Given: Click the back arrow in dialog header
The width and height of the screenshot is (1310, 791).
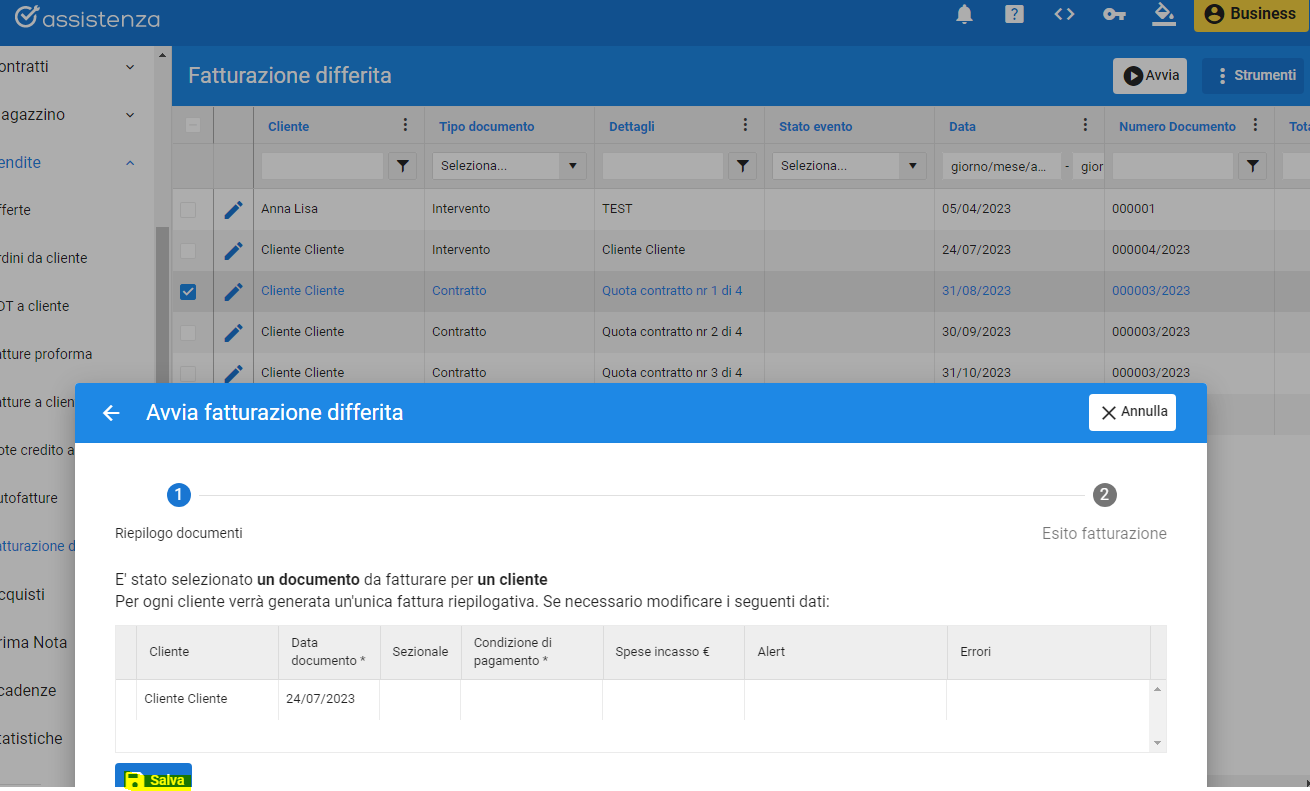Looking at the screenshot, I should [x=111, y=413].
